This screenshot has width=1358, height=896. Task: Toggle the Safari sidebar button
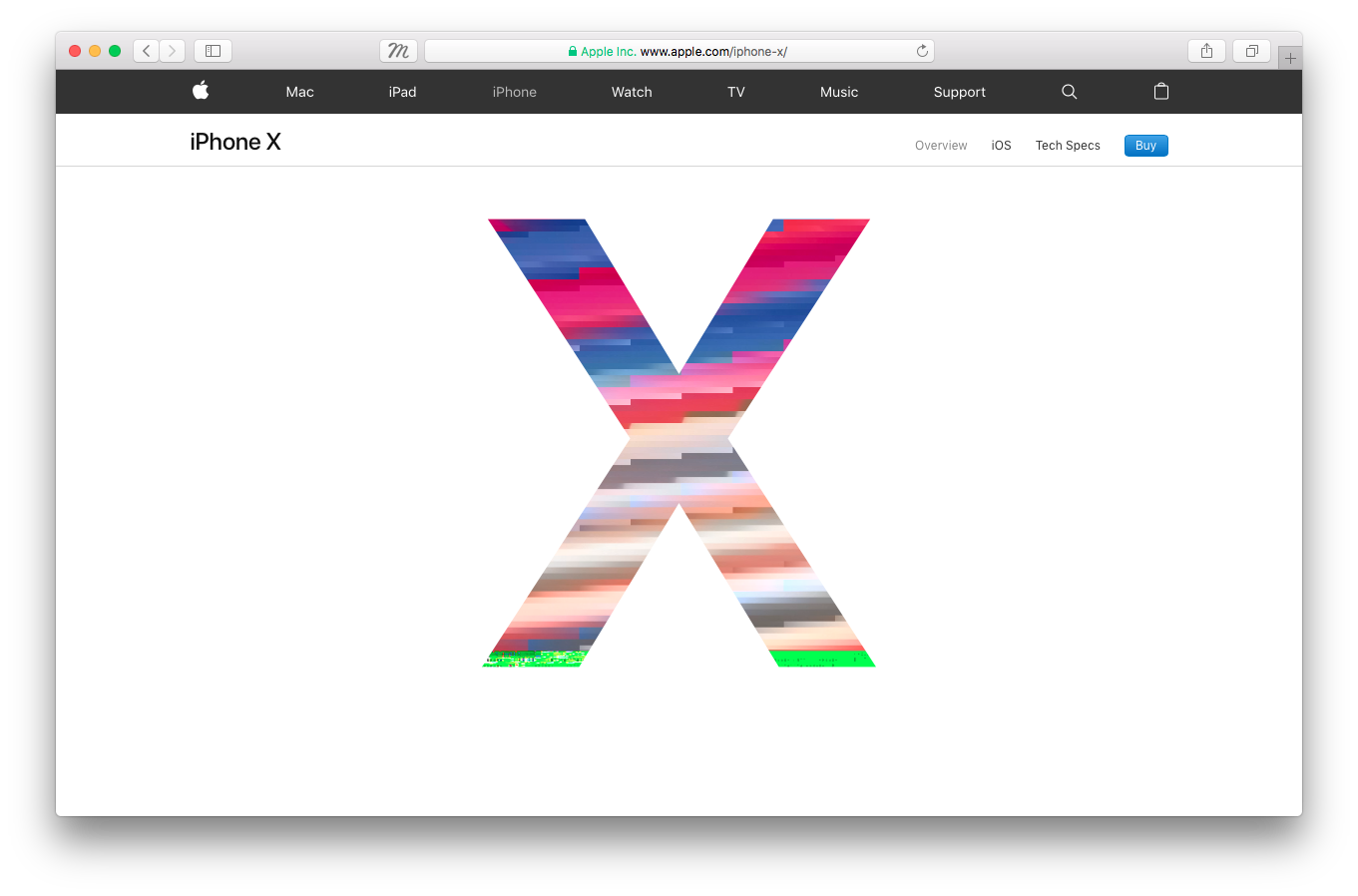(x=213, y=51)
